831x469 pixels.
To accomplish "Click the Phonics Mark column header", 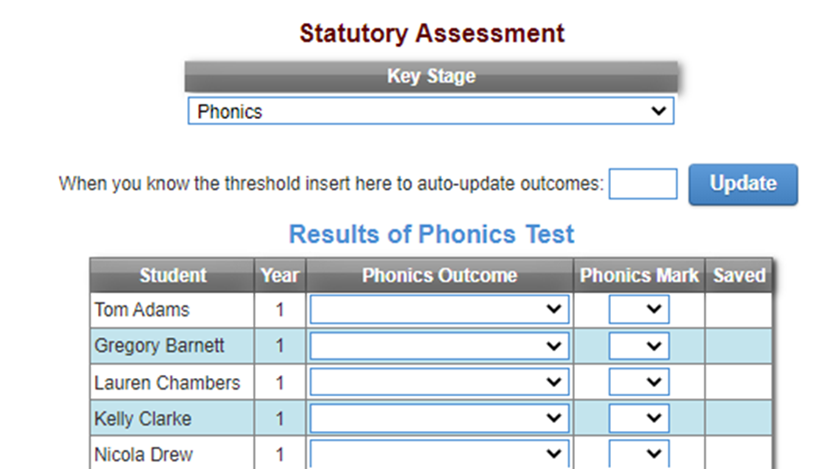I will point(640,275).
